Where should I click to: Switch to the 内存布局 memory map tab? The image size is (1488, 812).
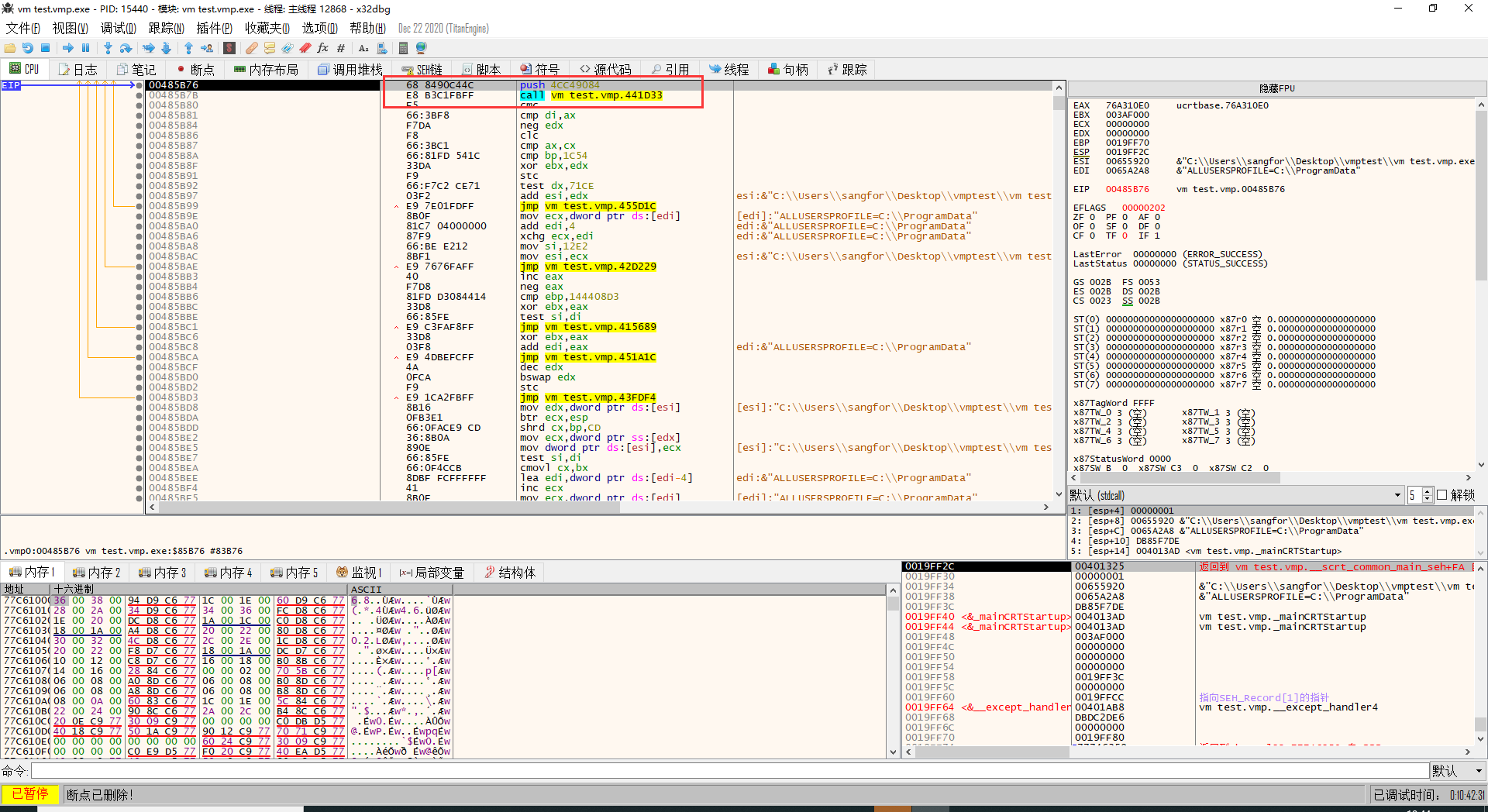click(x=266, y=70)
